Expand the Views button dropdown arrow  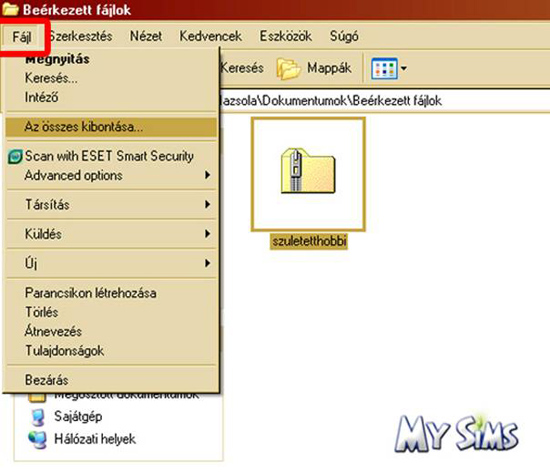point(404,68)
